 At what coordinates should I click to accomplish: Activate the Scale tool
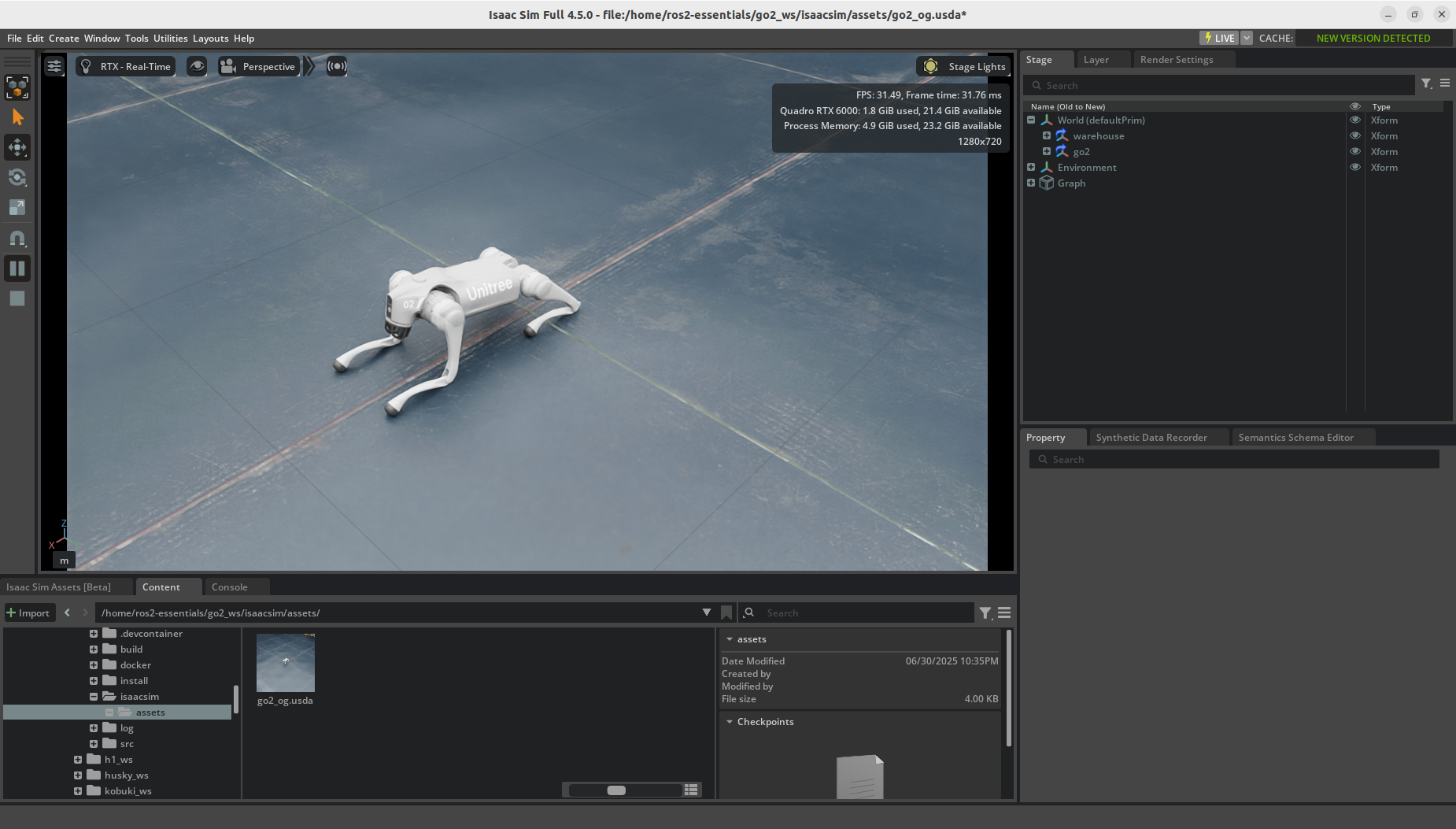(17, 207)
